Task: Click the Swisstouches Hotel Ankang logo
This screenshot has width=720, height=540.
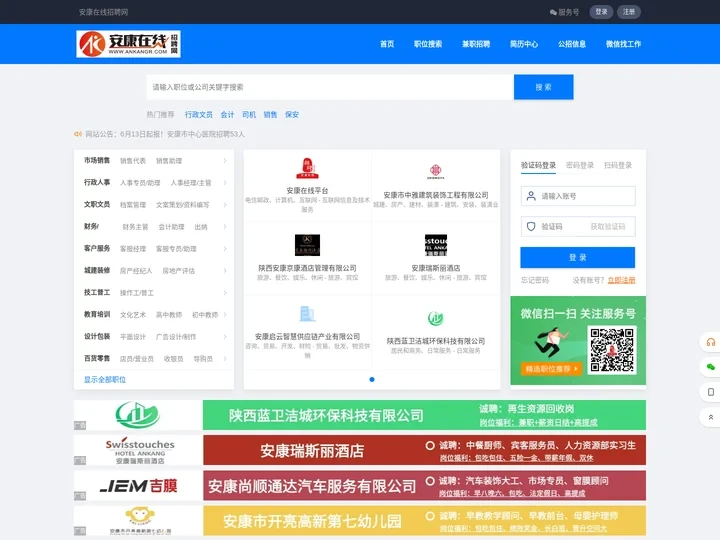Action: (x=140, y=451)
